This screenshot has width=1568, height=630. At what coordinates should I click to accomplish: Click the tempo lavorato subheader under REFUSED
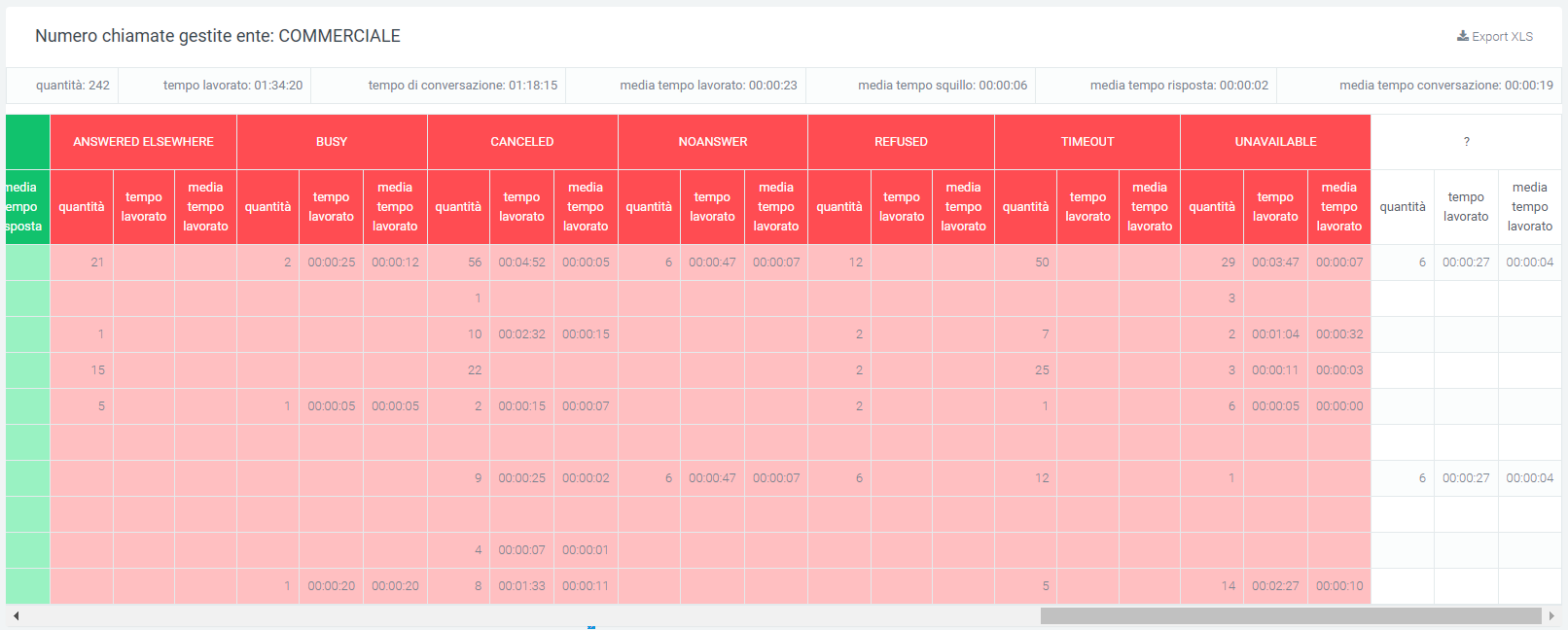point(902,207)
